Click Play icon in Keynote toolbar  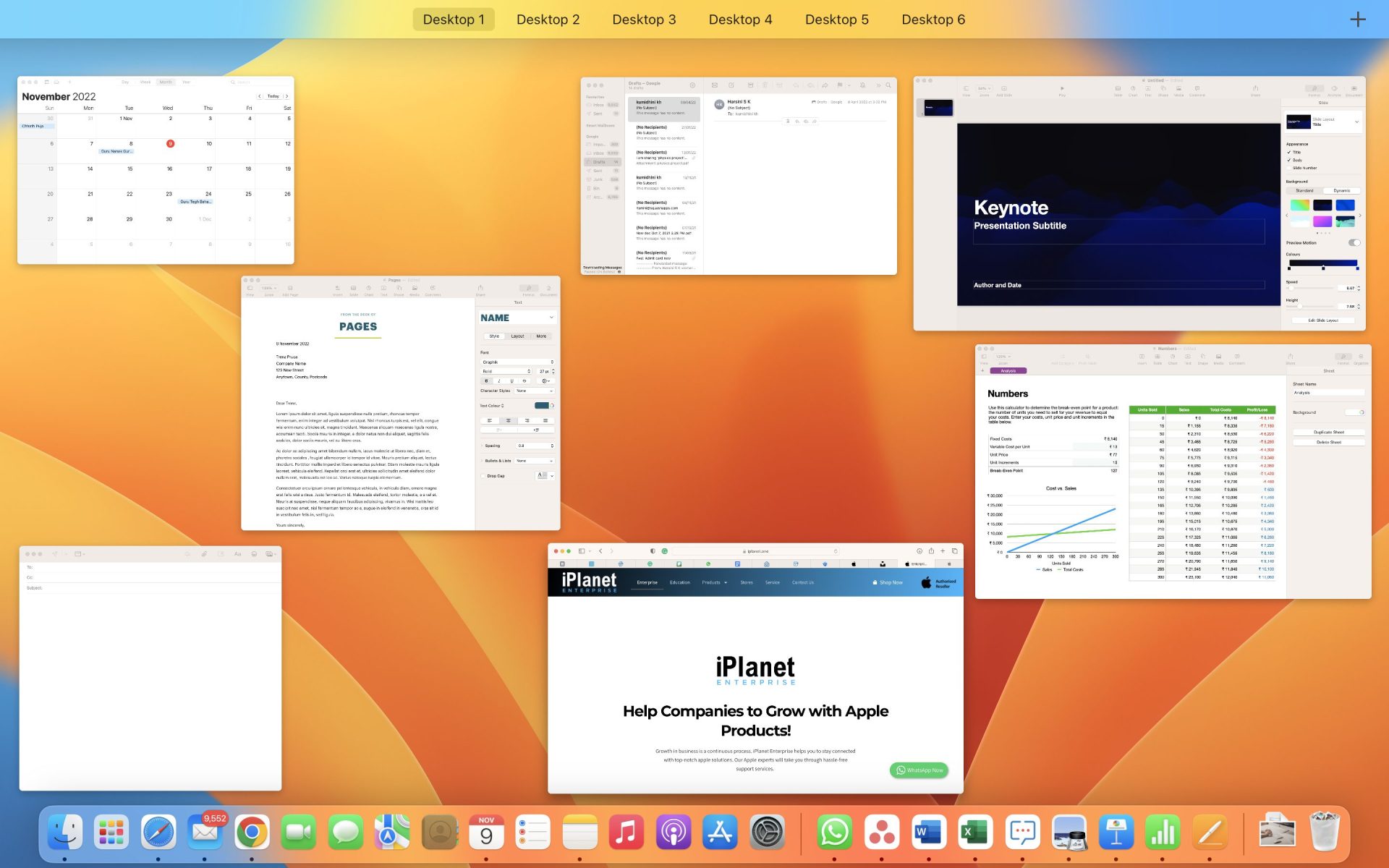(x=1062, y=89)
